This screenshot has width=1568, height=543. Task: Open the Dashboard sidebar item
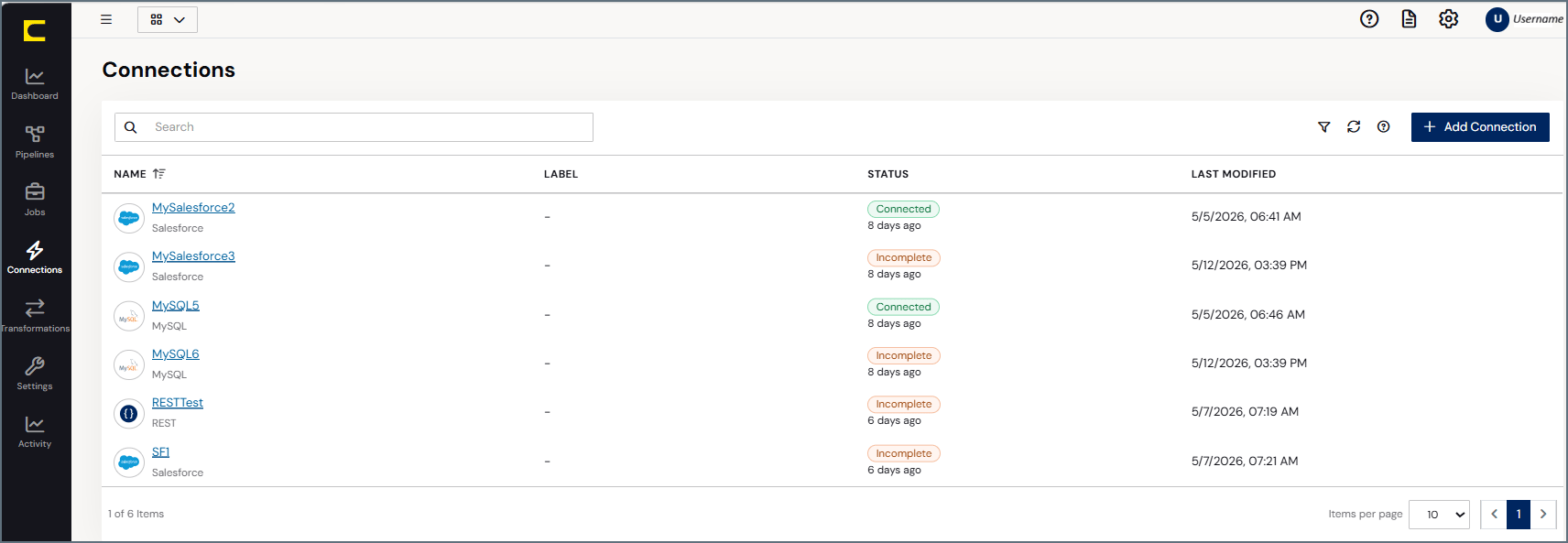(35, 83)
